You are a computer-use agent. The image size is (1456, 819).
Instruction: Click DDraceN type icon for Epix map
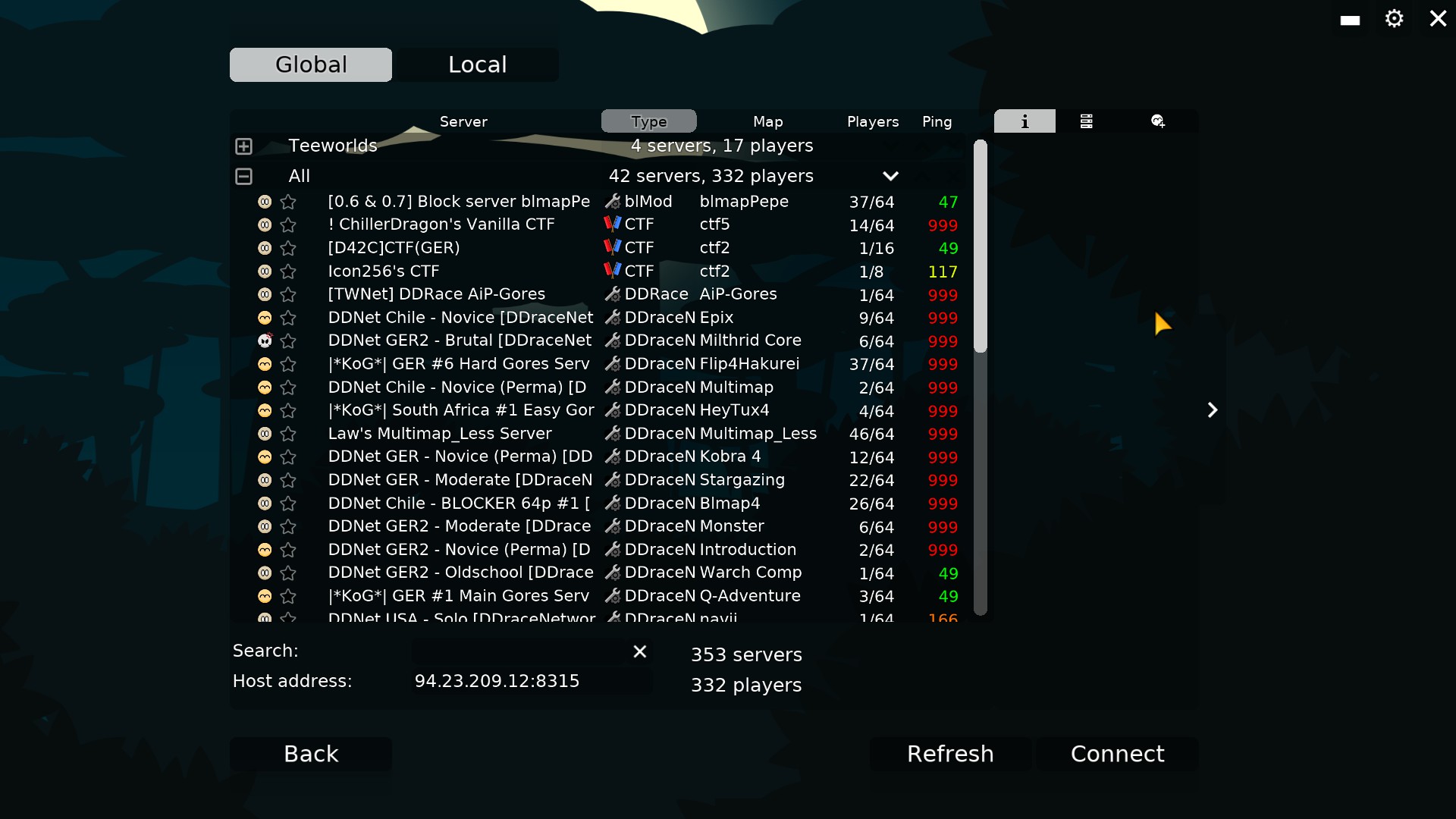(613, 318)
